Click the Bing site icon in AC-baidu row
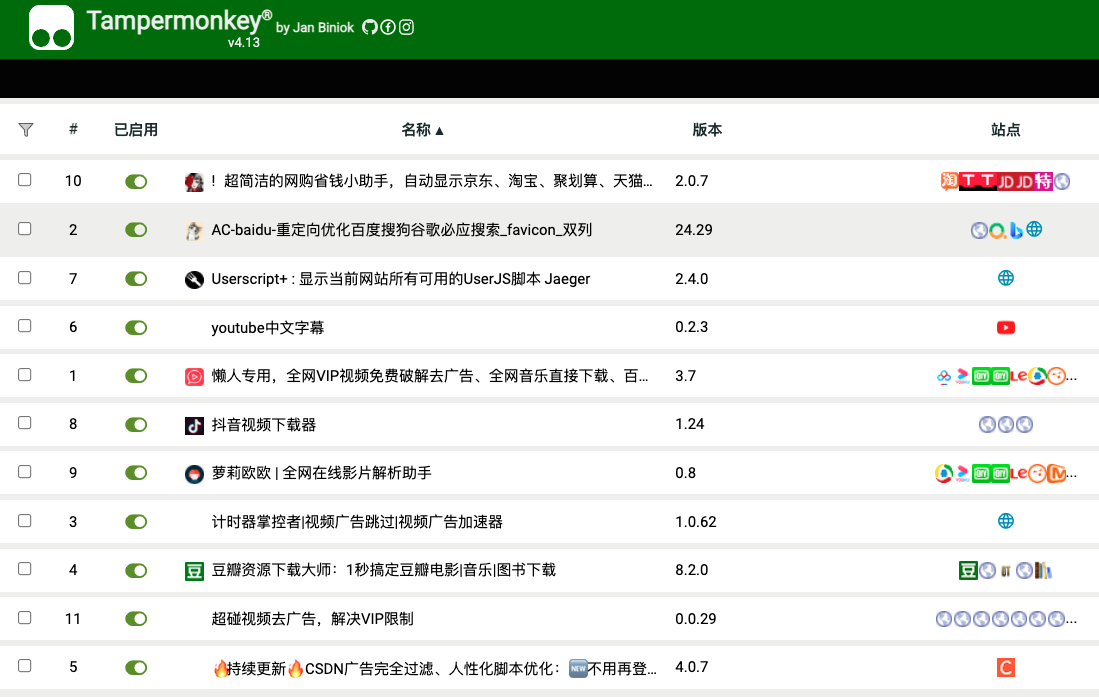Viewport: 1099px width, 697px height. tap(1016, 230)
